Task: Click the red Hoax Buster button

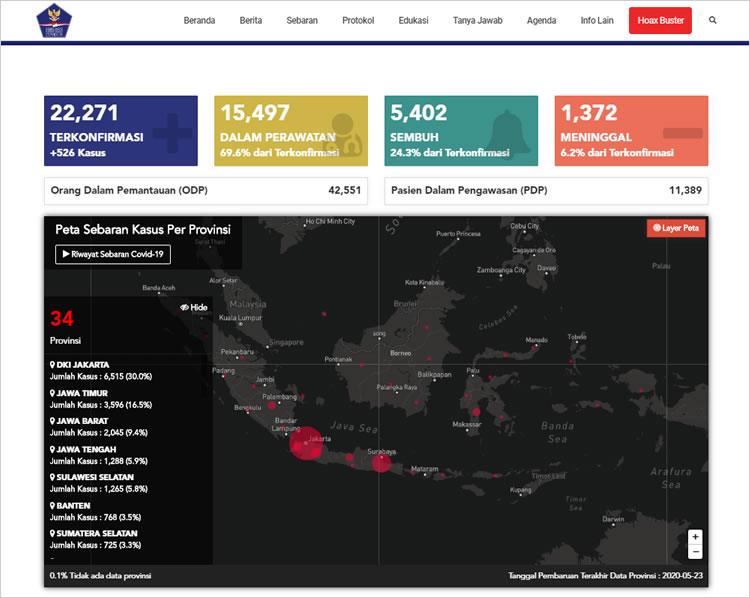Action: tap(660, 20)
